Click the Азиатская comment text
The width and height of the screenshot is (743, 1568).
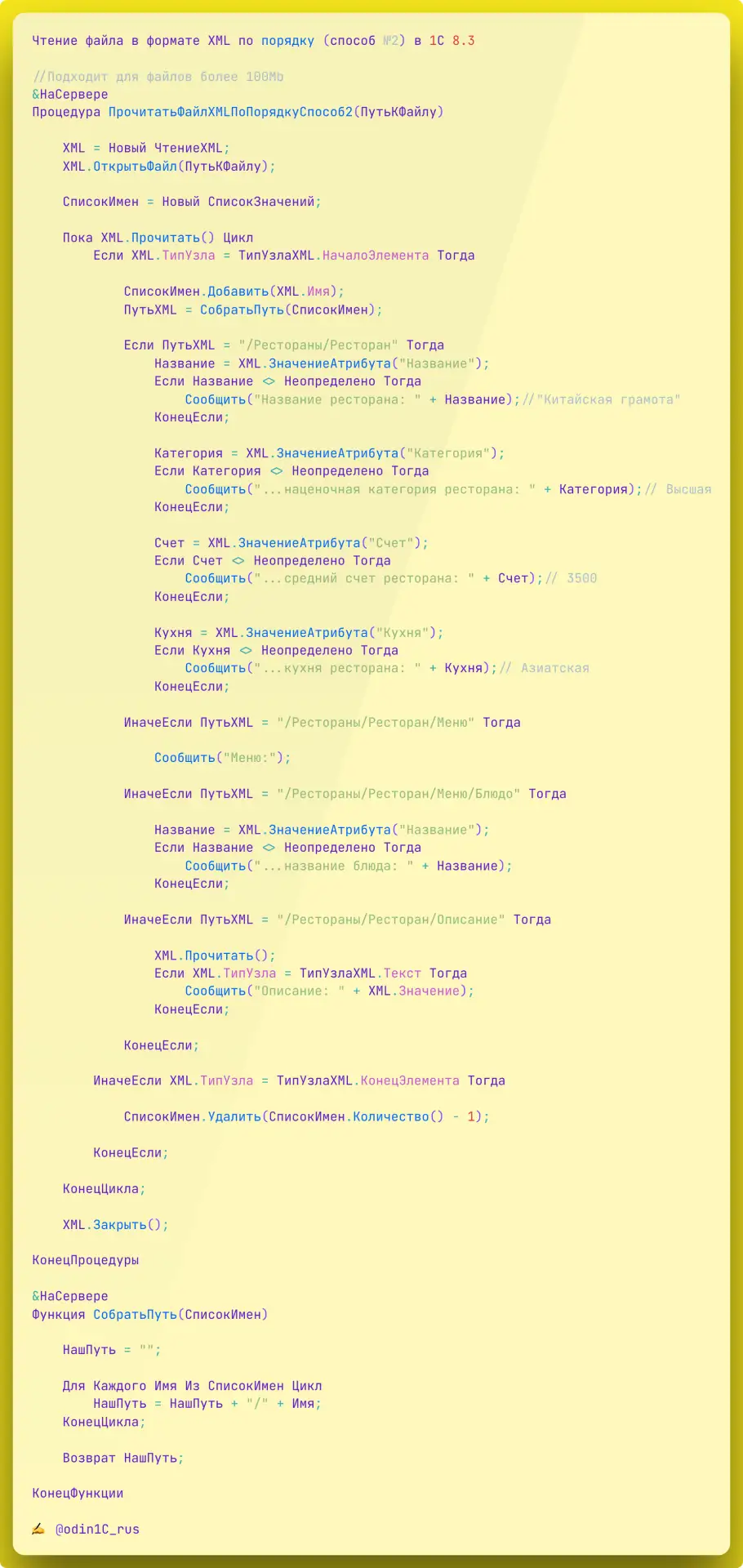[554, 668]
